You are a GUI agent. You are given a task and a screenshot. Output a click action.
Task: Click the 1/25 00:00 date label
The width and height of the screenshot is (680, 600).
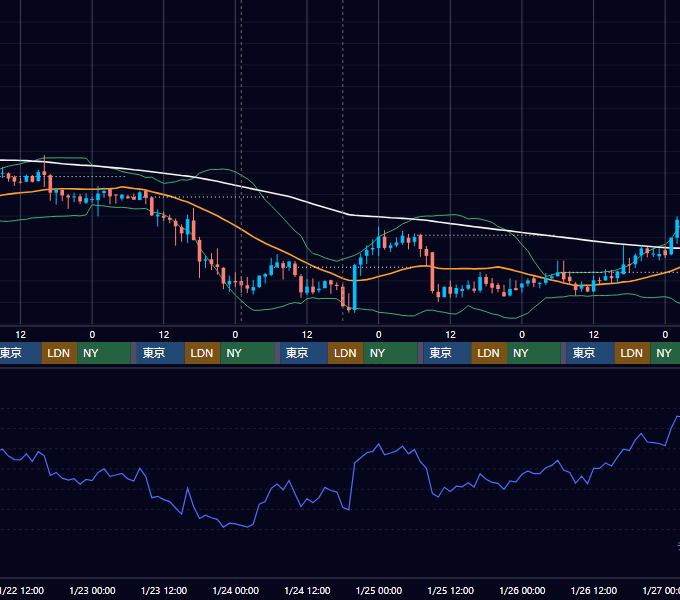379,590
